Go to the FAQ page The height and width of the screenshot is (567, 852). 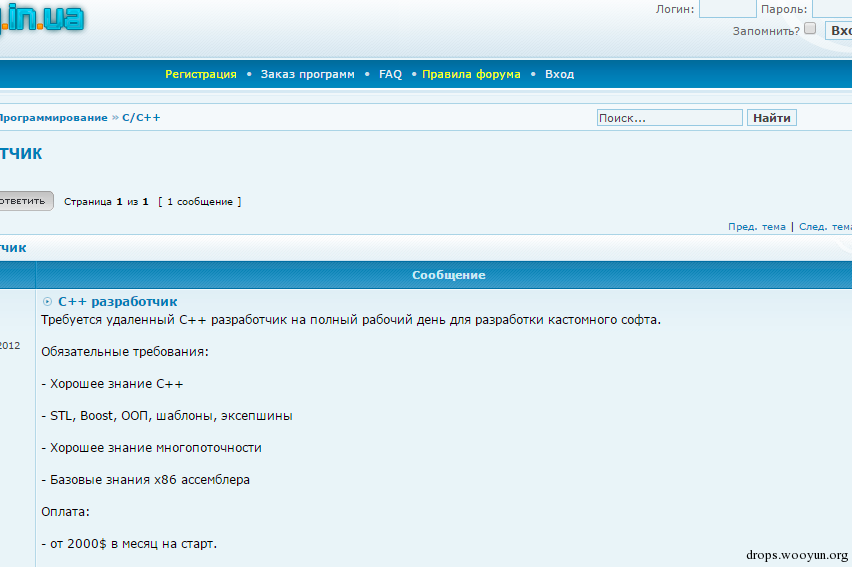(x=390, y=74)
